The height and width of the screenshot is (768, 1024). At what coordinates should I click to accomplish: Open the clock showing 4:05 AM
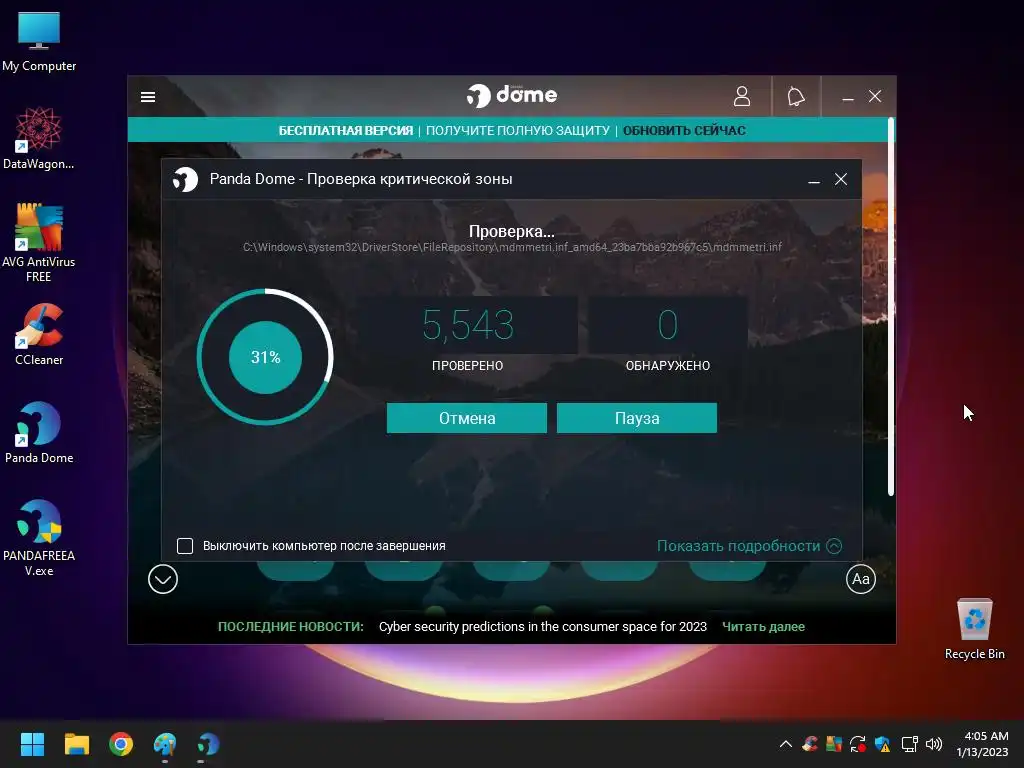pos(982,744)
